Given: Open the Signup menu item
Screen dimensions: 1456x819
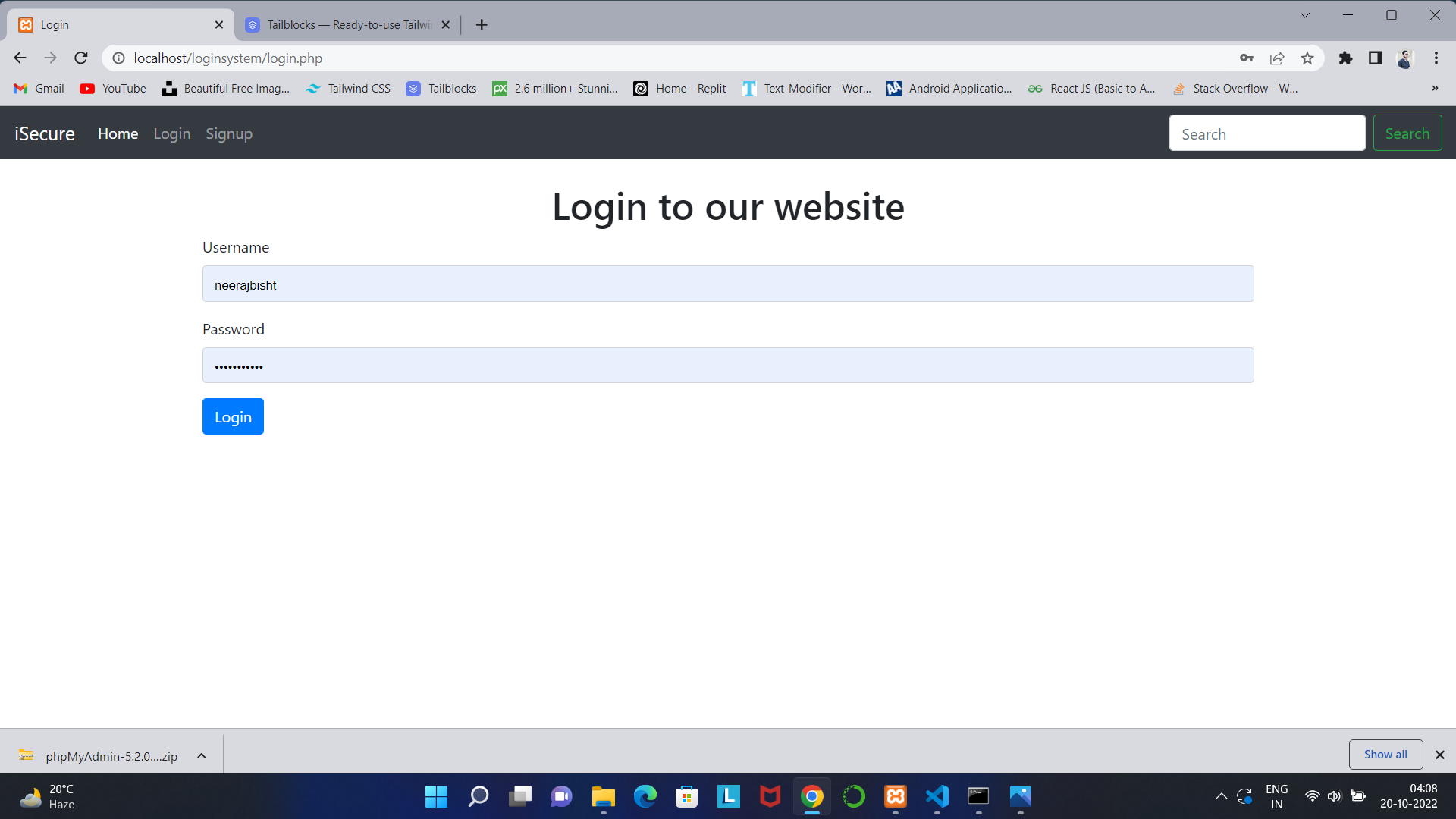Looking at the screenshot, I should pyautogui.click(x=229, y=133).
